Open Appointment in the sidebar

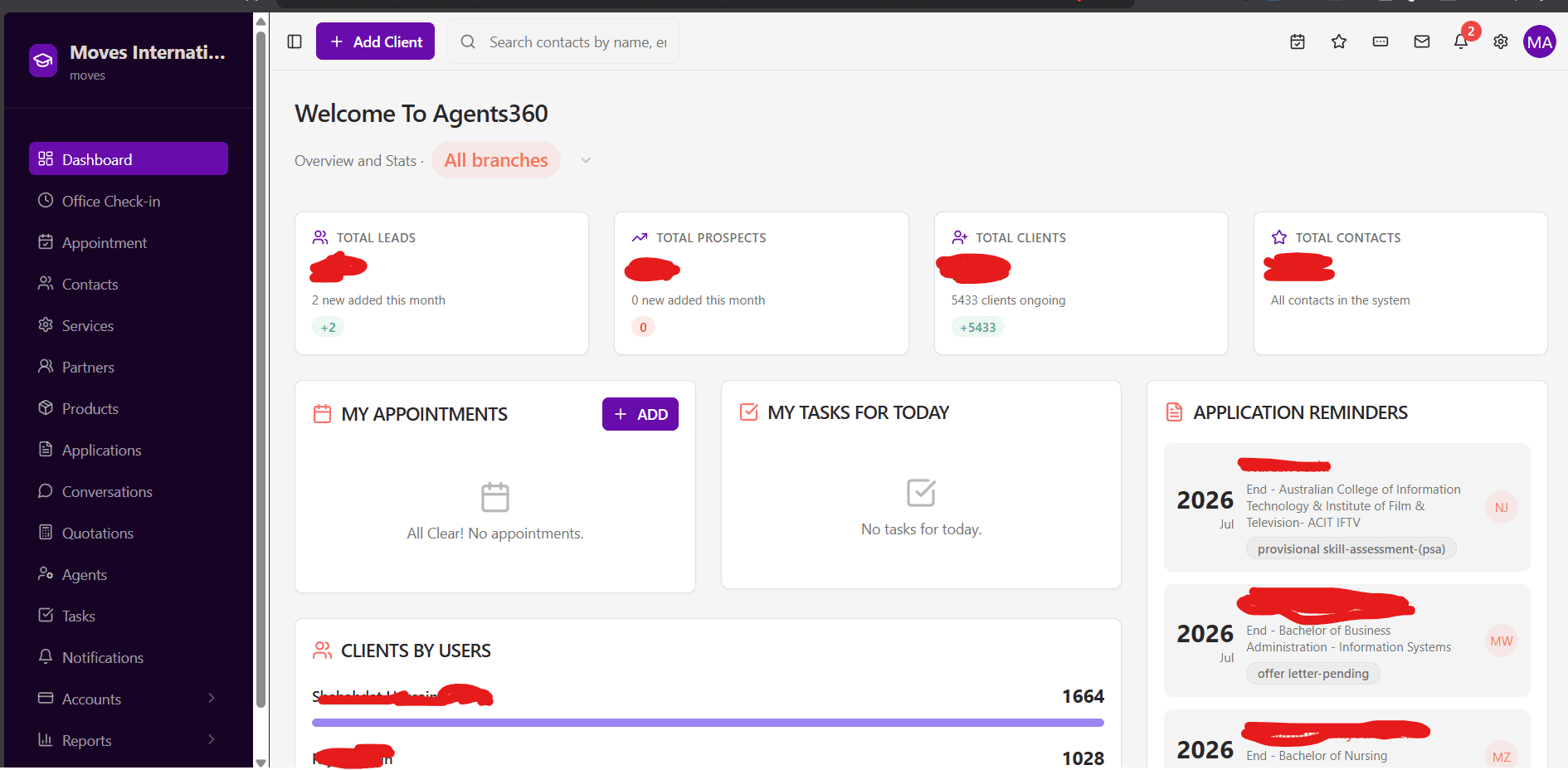click(129, 242)
